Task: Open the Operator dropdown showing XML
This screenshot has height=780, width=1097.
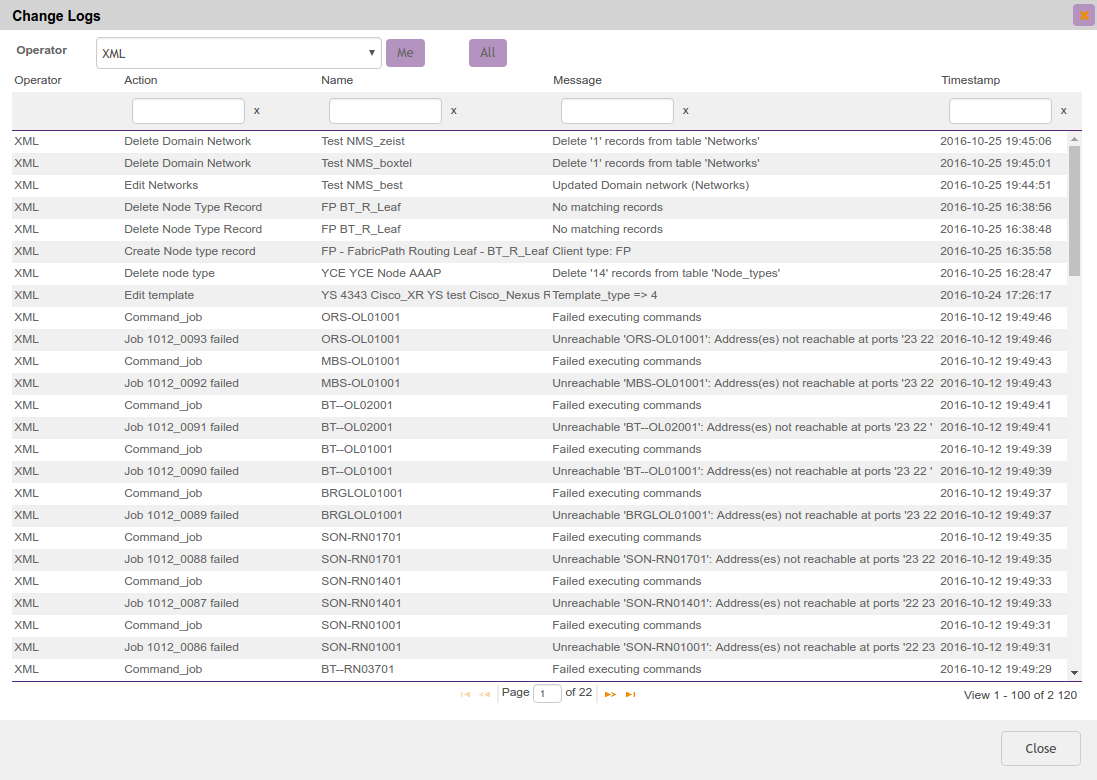Action: (x=238, y=53)
